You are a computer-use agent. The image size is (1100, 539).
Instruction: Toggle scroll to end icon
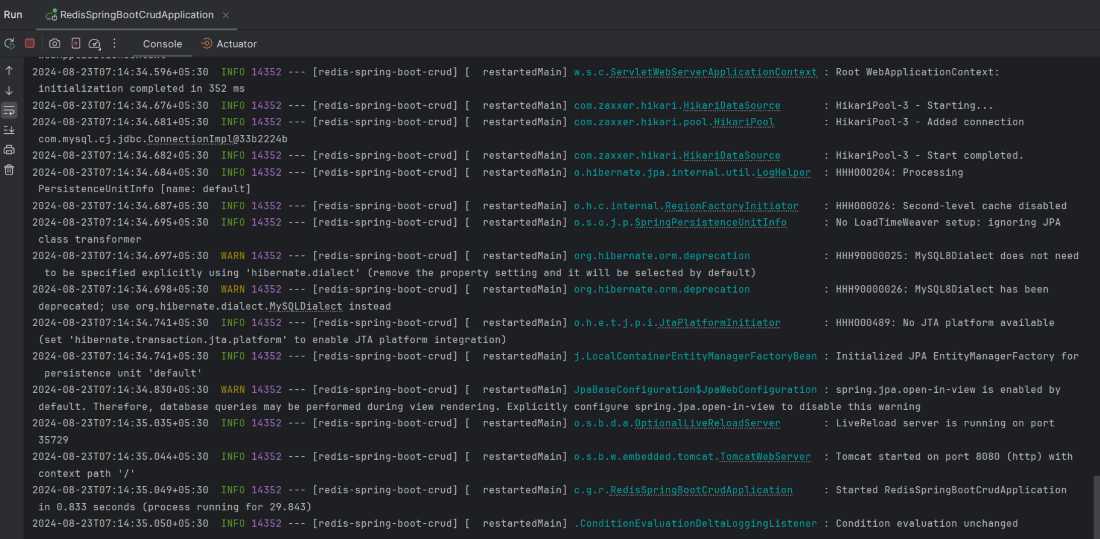(9, 130)
